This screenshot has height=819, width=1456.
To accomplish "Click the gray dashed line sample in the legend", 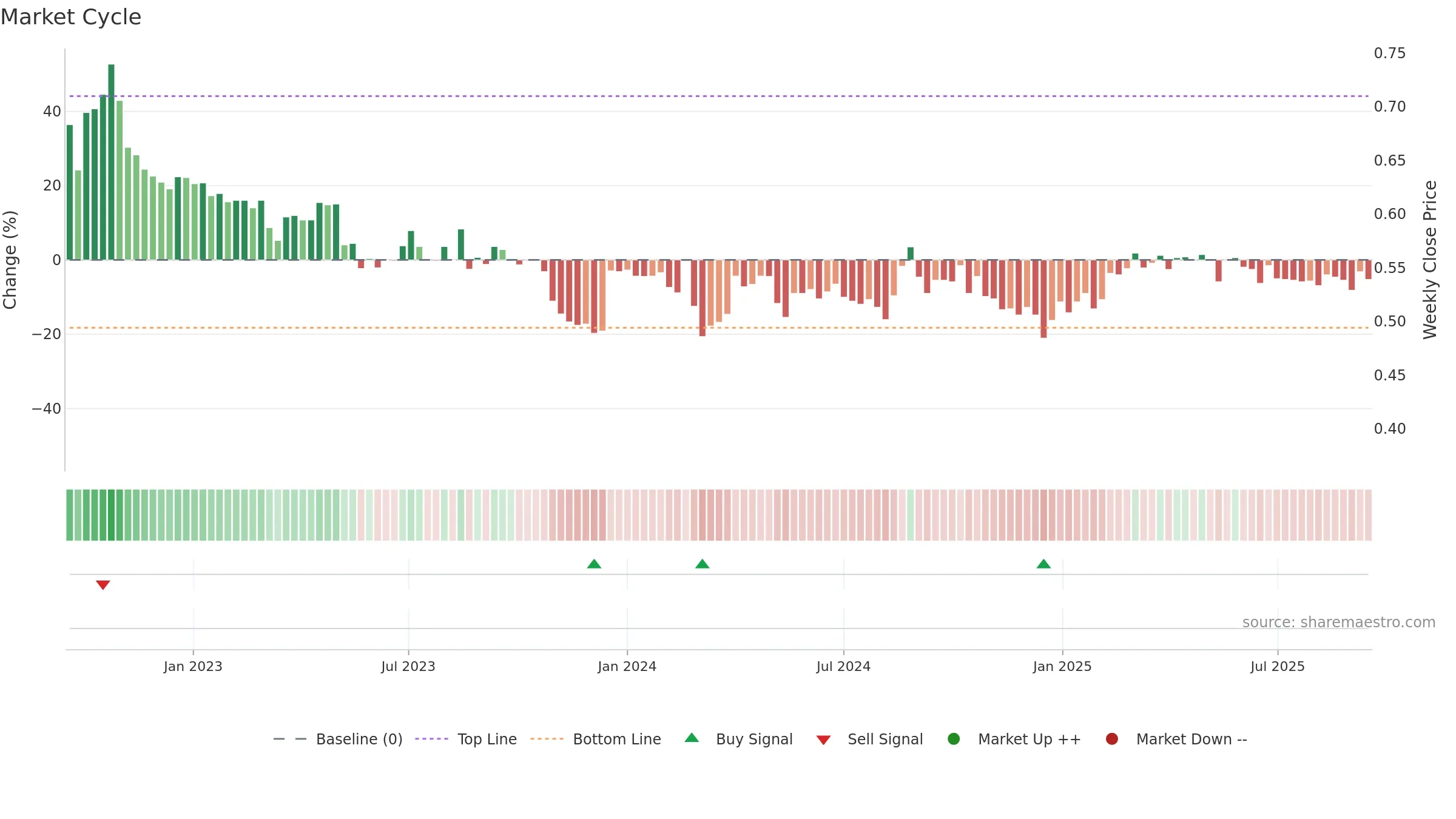I will tap(290, 739).
